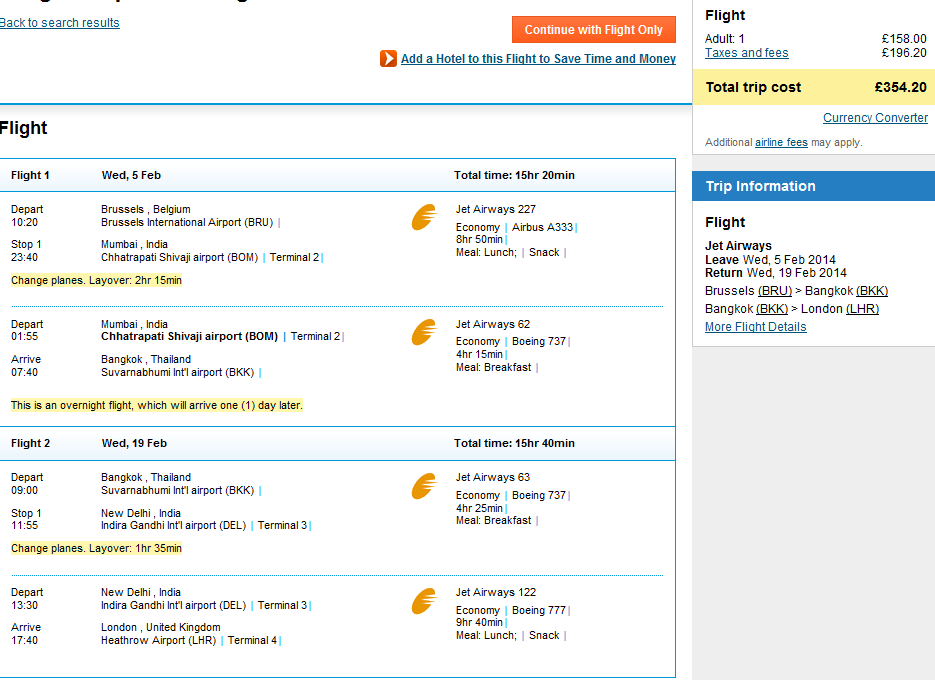Add a Hotel to this Flight

pyautogui.click(x=538, y=59)
